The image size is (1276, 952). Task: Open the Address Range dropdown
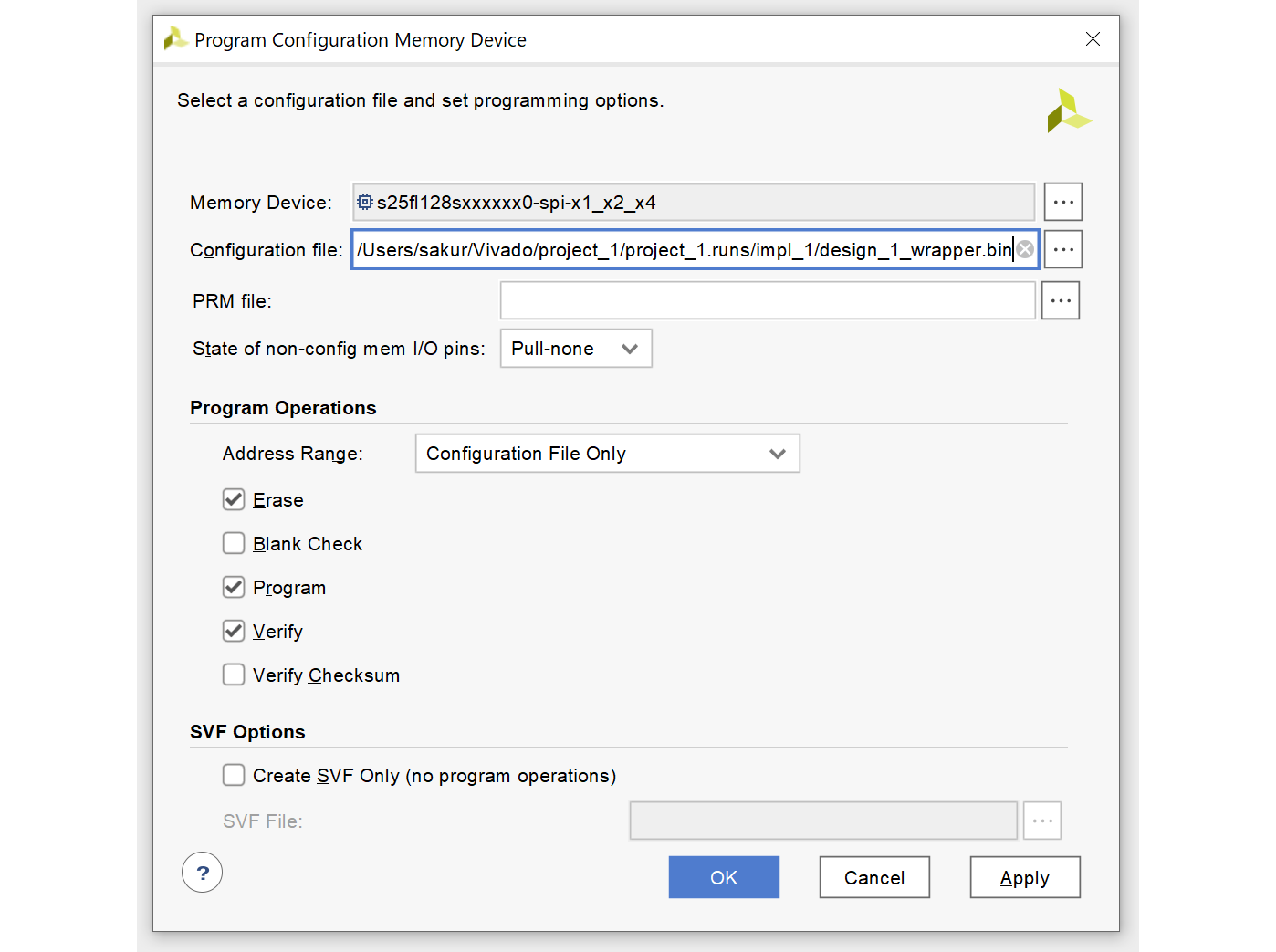click(x=607, y=454)
